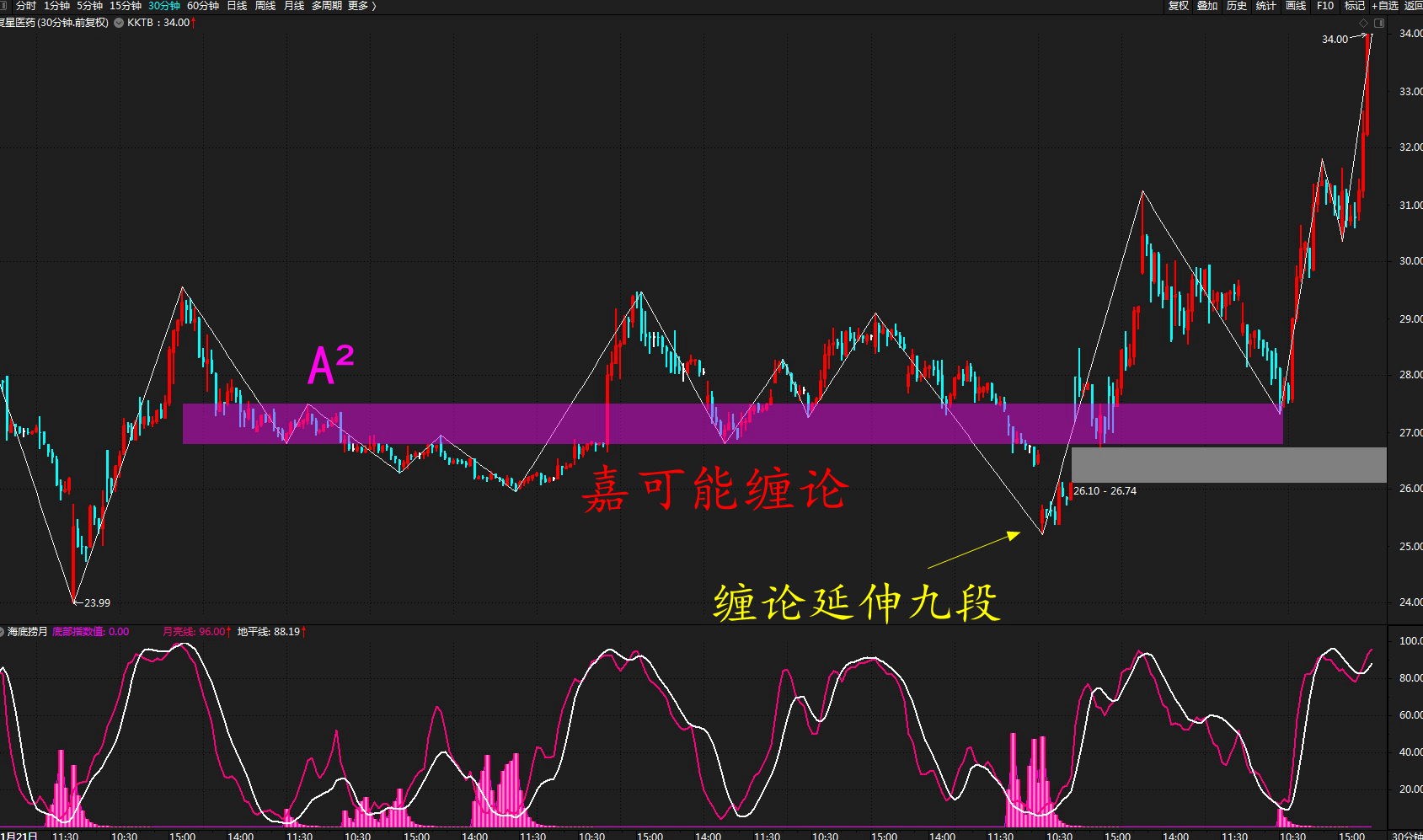Select the 30分钟 period tab
The image size is (1423, 840).
(164, 6)
